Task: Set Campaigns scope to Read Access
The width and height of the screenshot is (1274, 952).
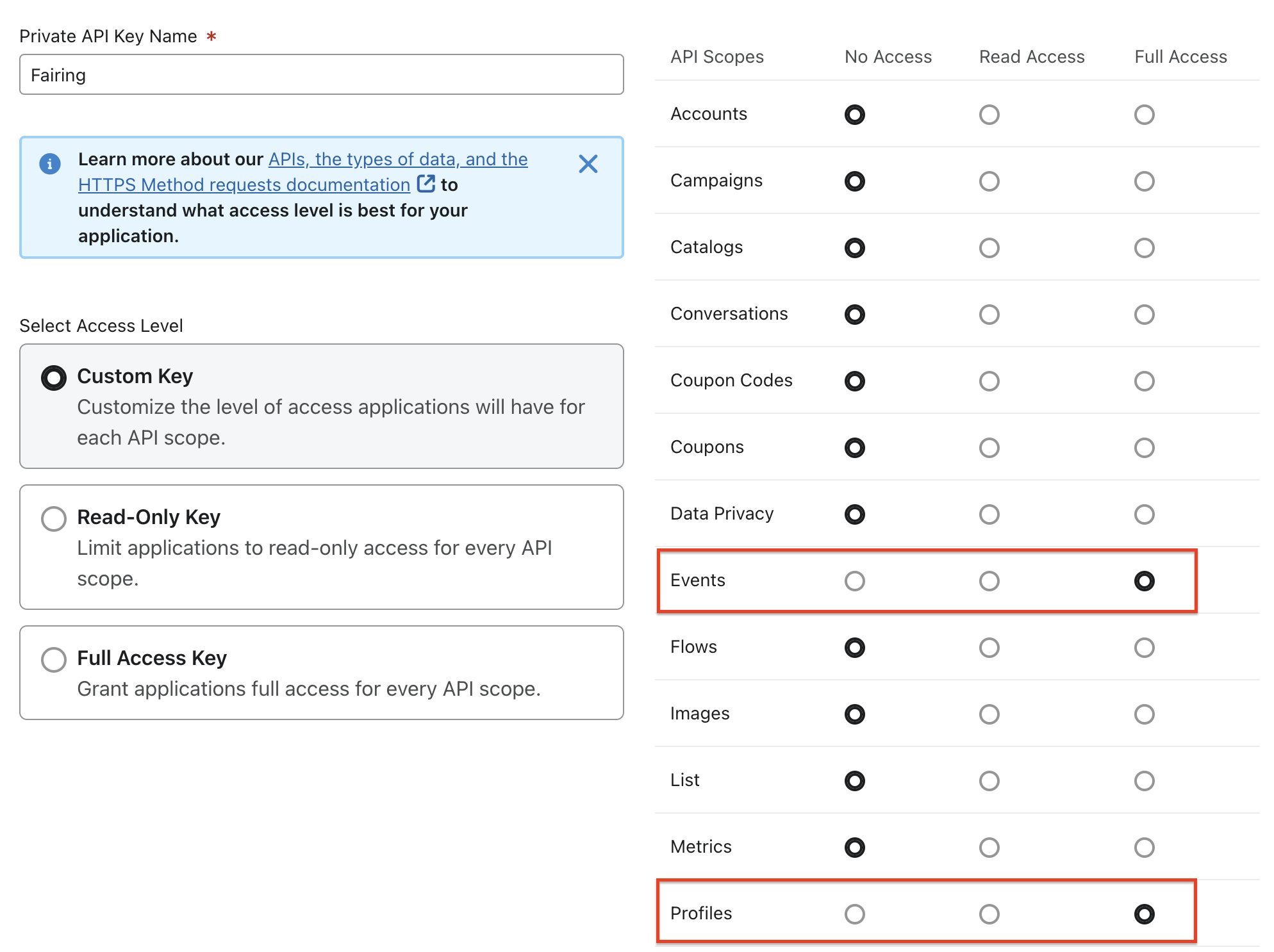Action: pos(989,181)
